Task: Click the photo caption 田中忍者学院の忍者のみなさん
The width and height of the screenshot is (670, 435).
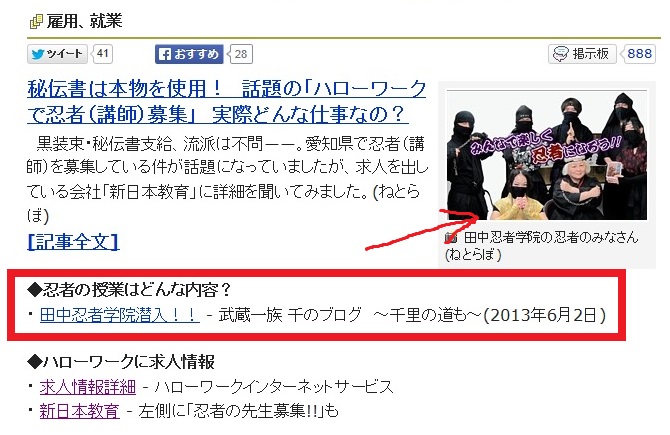Action: coord(551,237)
